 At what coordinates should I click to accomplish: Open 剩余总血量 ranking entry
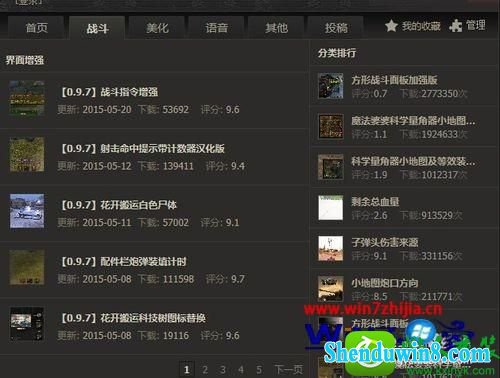[375, 201]
